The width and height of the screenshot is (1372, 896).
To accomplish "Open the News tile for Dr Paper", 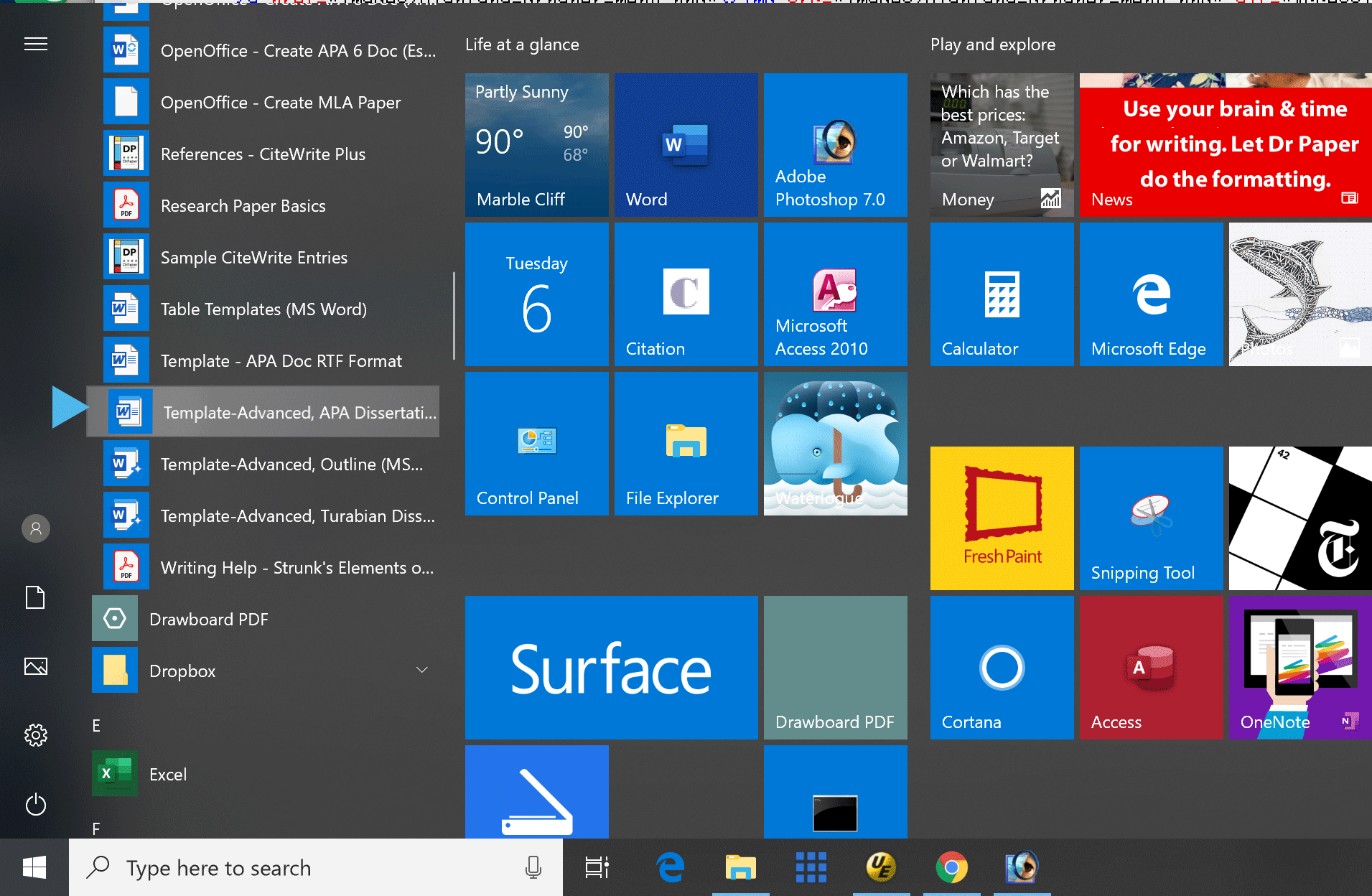I will pyautogui.click(x=1225, y=145).
